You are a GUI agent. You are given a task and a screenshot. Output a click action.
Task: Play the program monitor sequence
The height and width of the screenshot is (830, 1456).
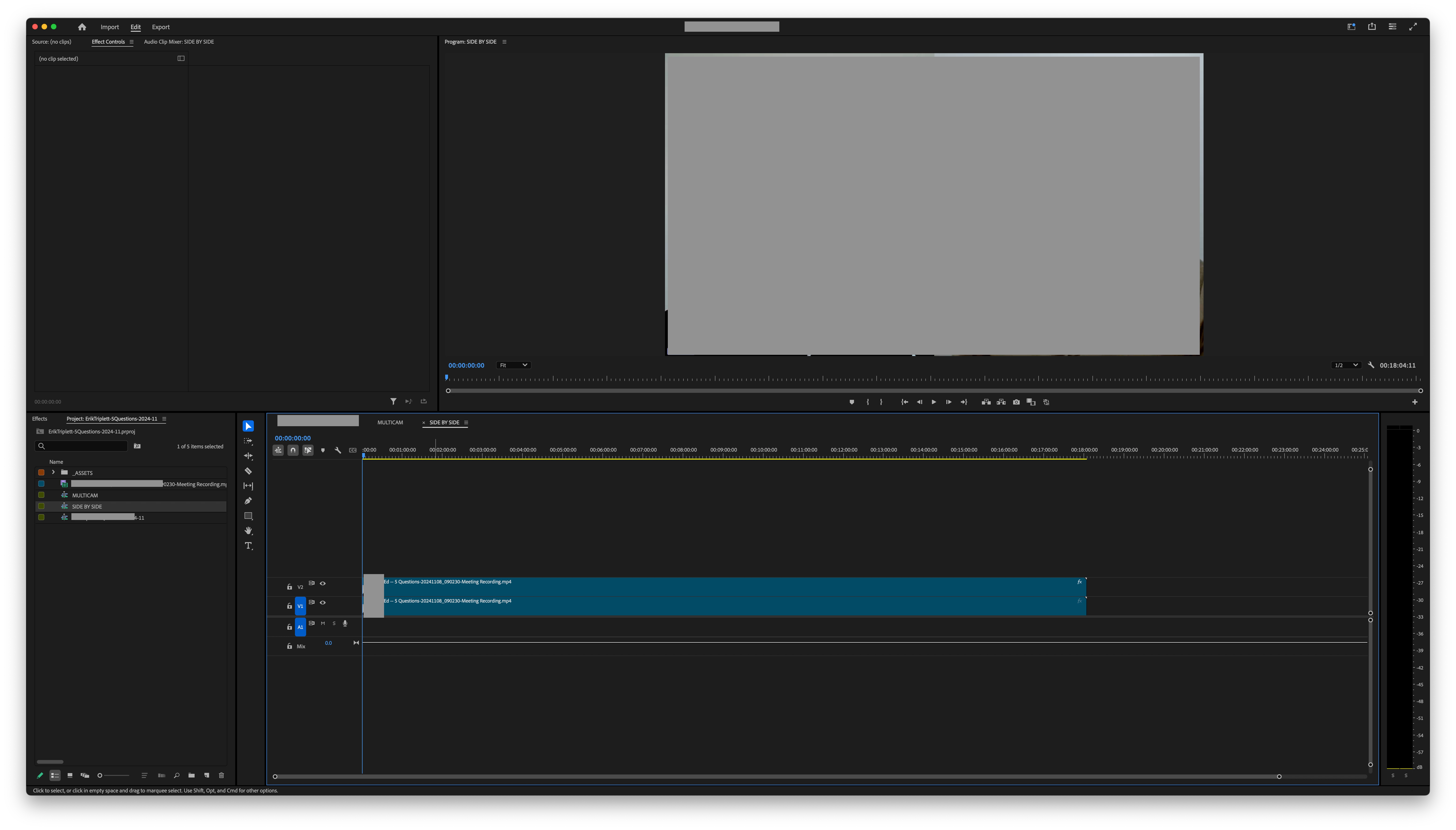[x=933, y=402]
